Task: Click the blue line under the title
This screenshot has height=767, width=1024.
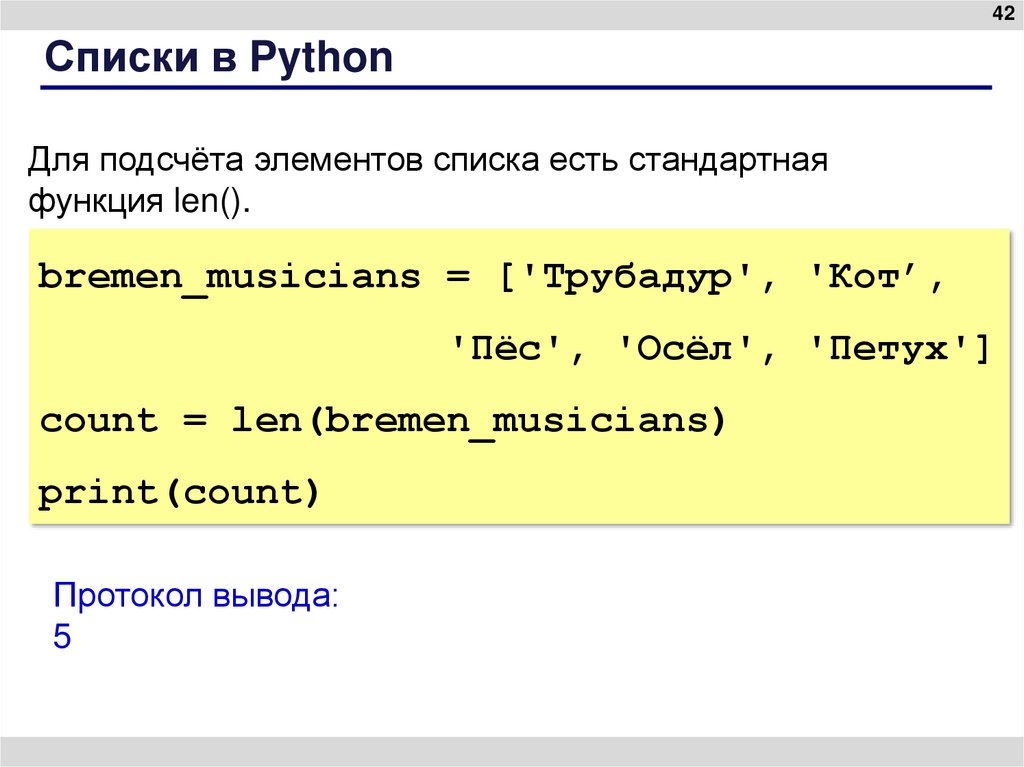Action: 516,89
